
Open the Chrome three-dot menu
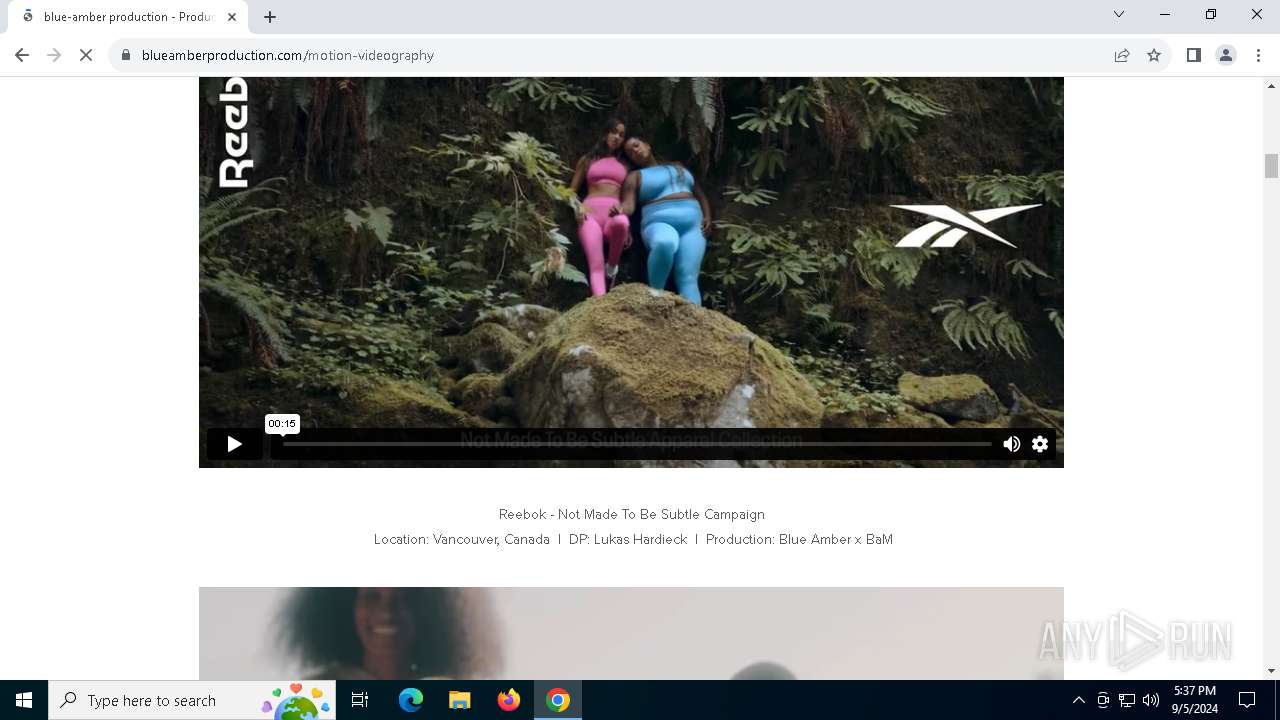click(x=1258, y=55)
